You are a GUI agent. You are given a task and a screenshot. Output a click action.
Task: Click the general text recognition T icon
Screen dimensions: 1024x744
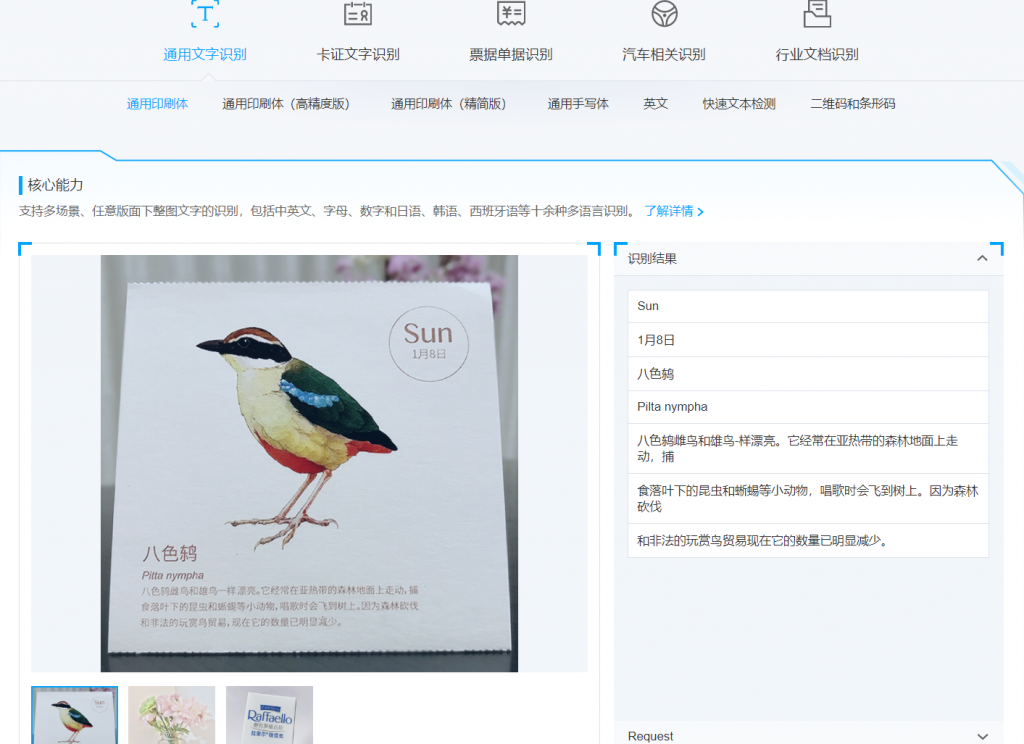[205, 13]
